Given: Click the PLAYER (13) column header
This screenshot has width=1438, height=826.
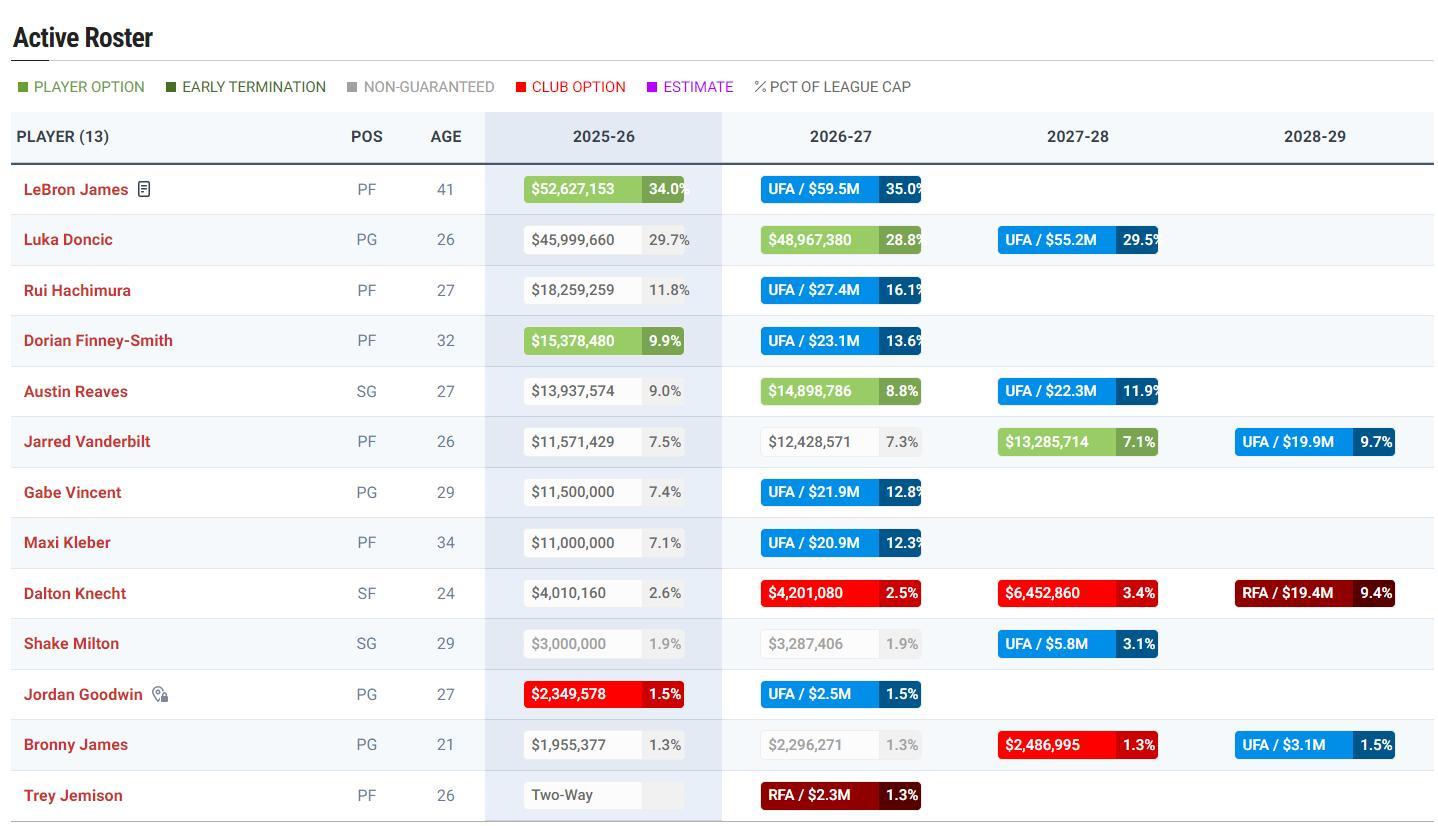Looking at the screenshot, I should click(63, 137).
